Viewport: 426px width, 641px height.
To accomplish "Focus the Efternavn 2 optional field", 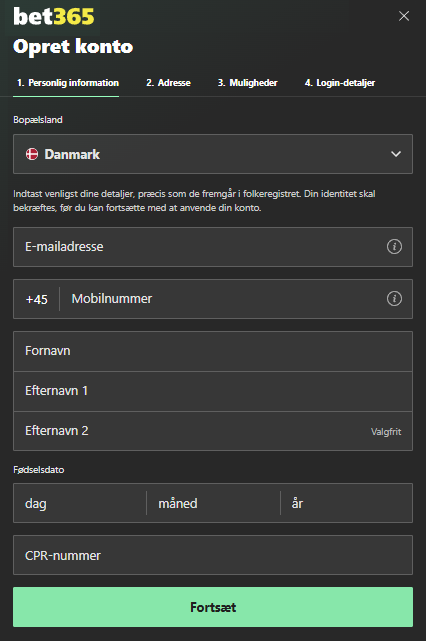I will [x=213, y=431].
